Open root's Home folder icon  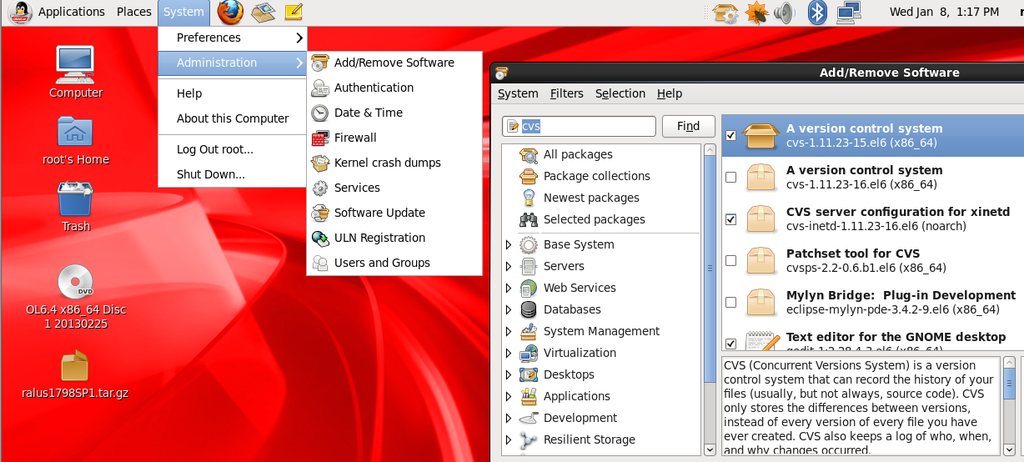click(76, 139)
